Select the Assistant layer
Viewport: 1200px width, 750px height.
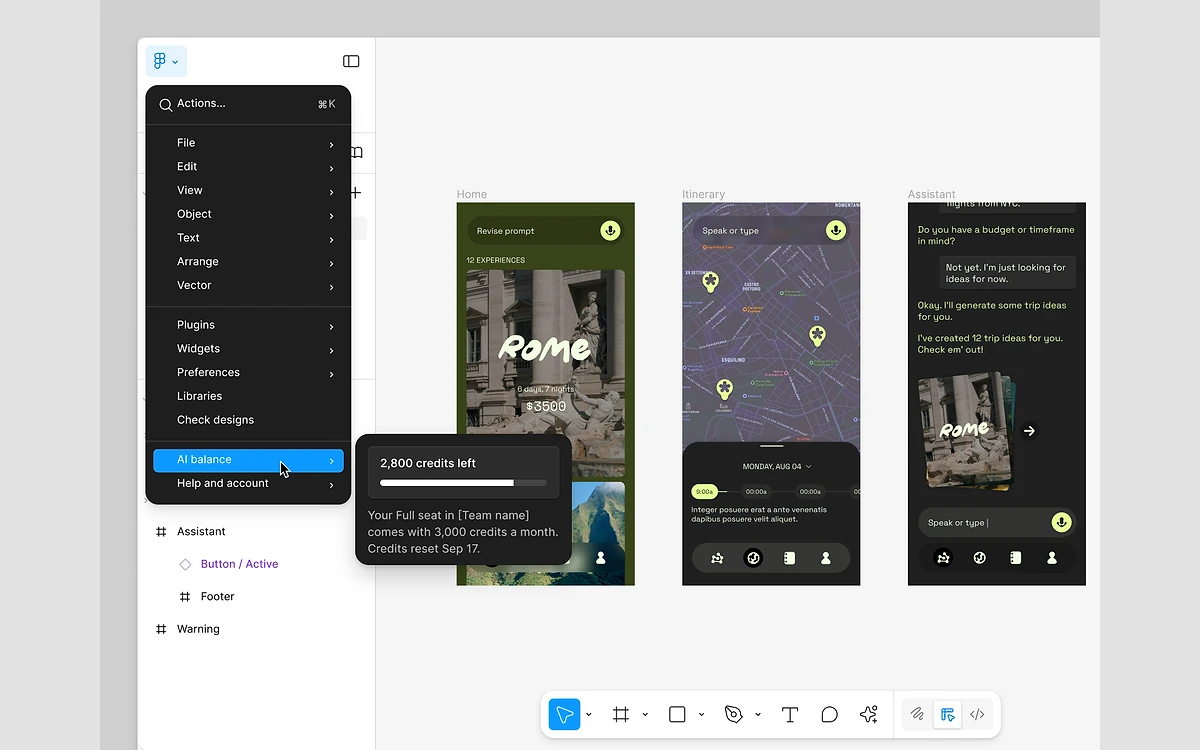[201, 532]
